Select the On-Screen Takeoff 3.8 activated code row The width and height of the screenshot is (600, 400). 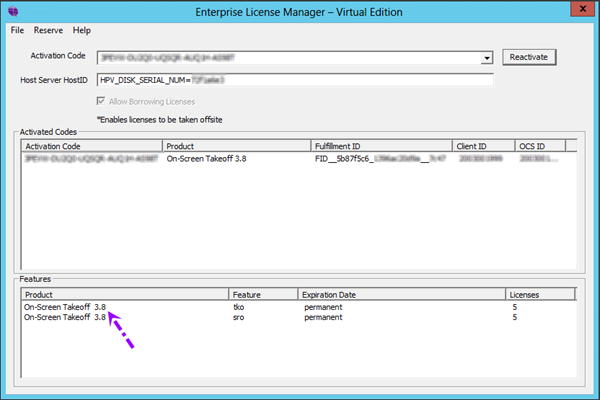pyautogui.click(x=299, y=158)
